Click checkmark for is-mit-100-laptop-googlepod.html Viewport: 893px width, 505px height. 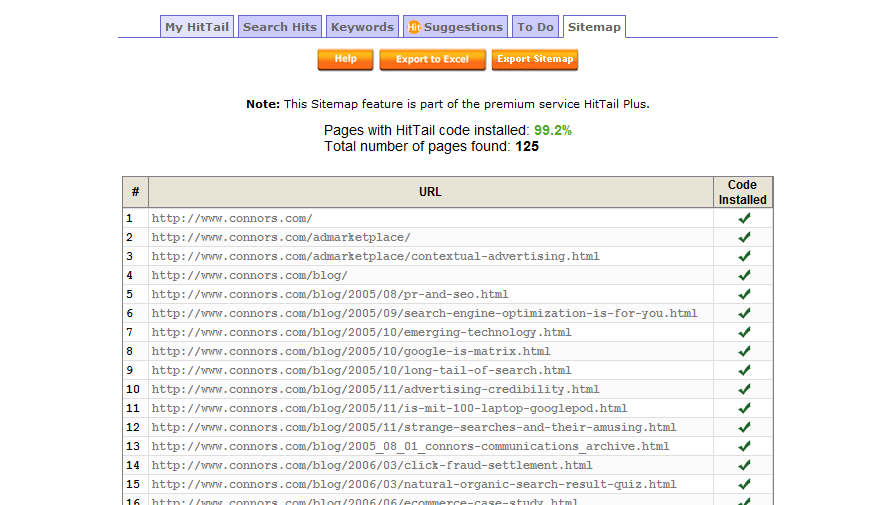744,408
